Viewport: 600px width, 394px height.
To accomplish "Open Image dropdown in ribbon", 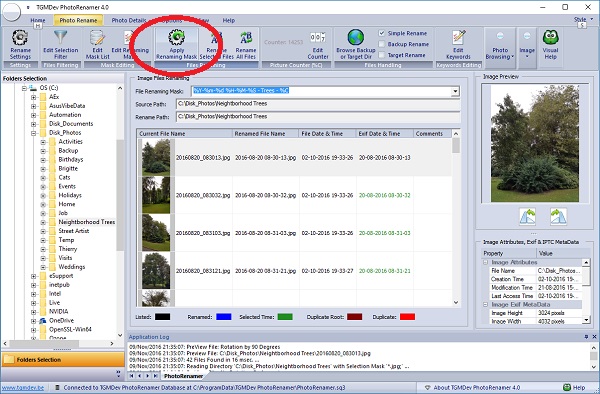I will pyautogui.click(x=527, y=48).
